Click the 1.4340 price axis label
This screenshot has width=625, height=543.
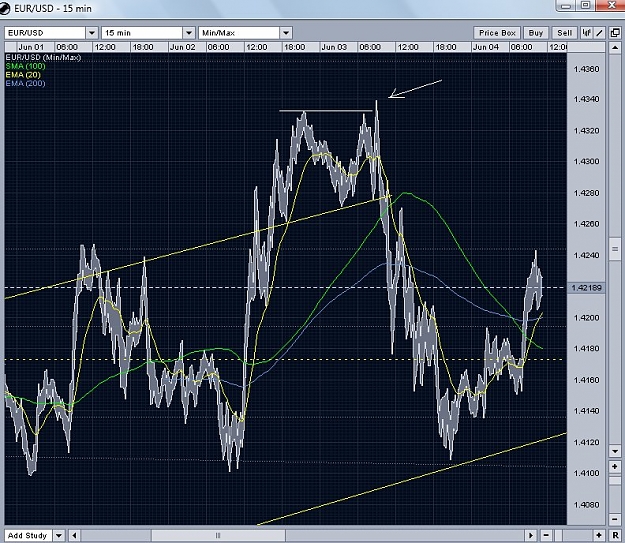(x=586, y=99)
